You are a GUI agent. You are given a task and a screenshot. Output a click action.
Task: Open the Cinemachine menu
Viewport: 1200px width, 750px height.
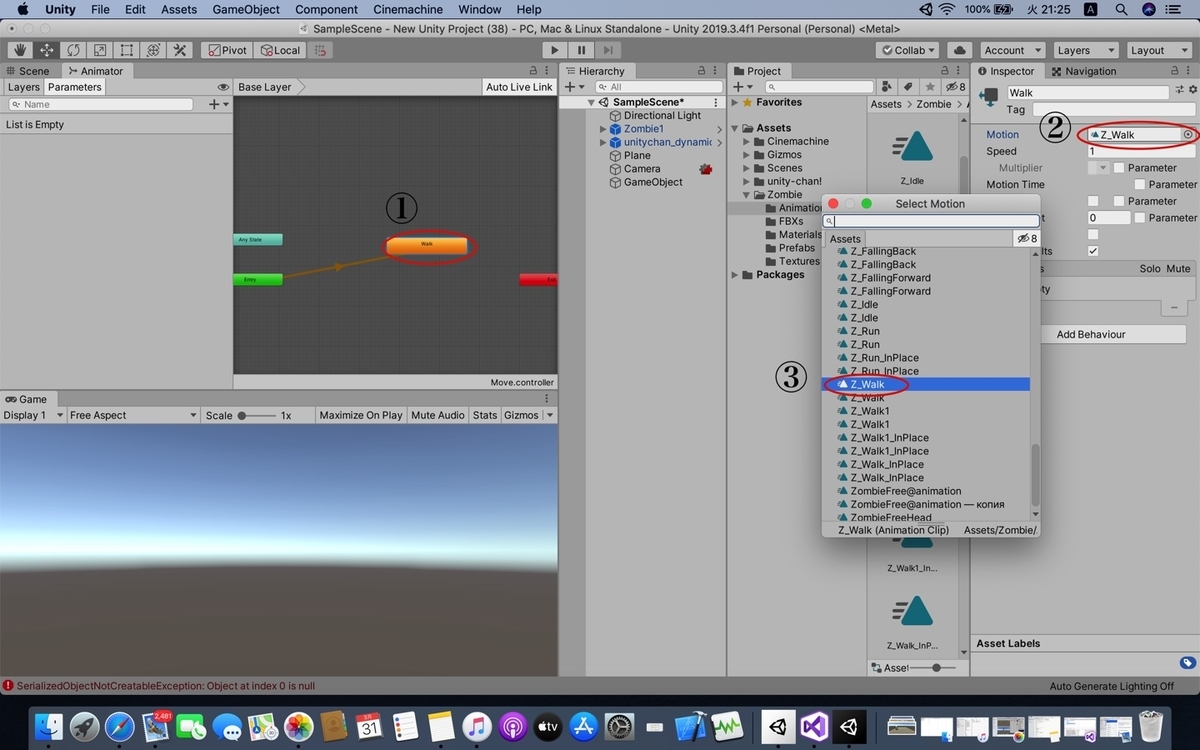408,9
